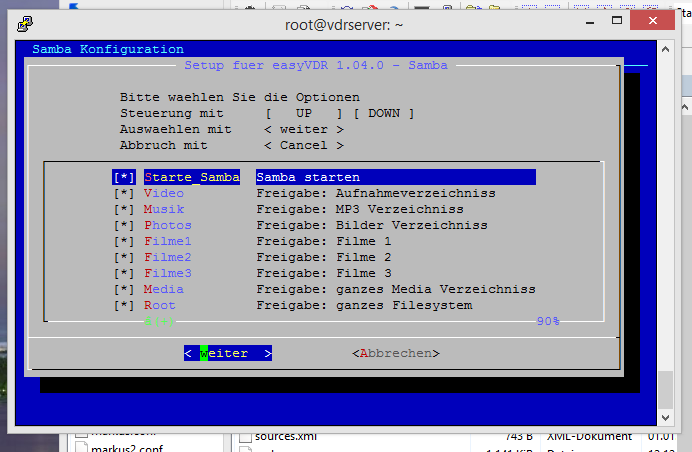
Task: Click the root@vdrserver window title
Action: [x=344, y=25]
